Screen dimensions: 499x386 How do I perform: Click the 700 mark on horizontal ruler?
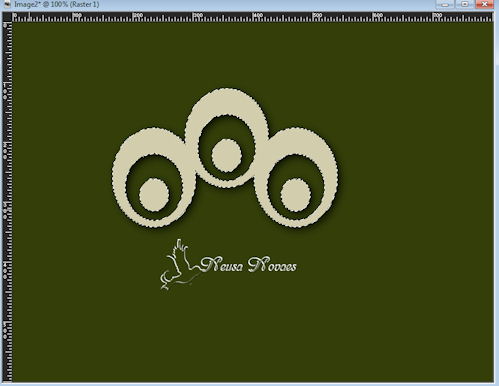(437, 16)
